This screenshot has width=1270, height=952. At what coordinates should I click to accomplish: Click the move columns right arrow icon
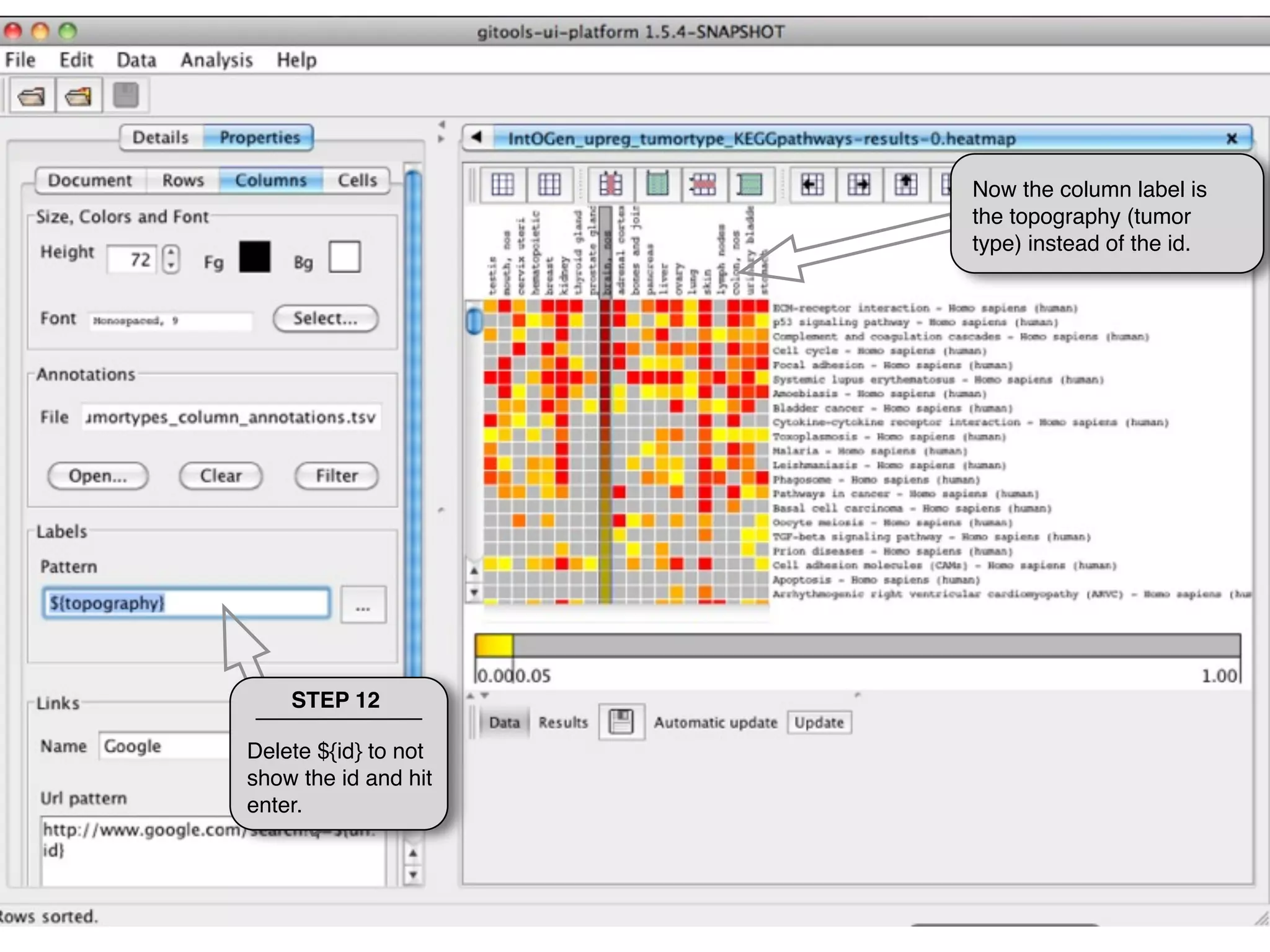(859, 184)
